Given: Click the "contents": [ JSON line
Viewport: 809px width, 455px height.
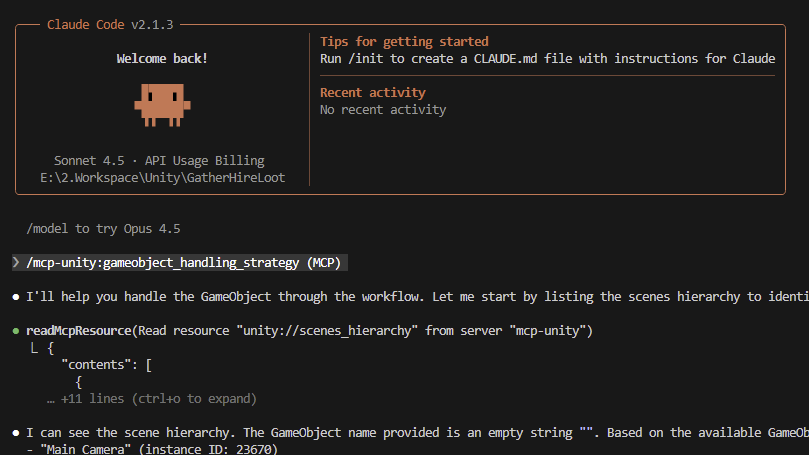Looking at the screenshot, I should pos(106,365).
